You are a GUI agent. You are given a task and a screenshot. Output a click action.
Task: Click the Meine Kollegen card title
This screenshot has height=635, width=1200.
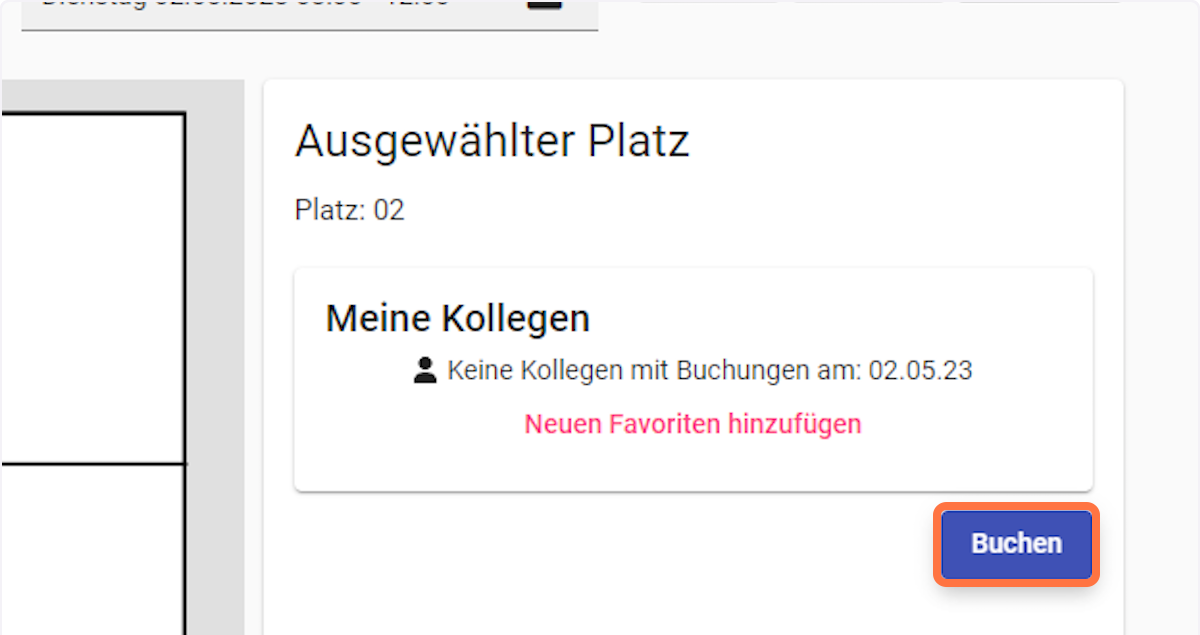457,318
